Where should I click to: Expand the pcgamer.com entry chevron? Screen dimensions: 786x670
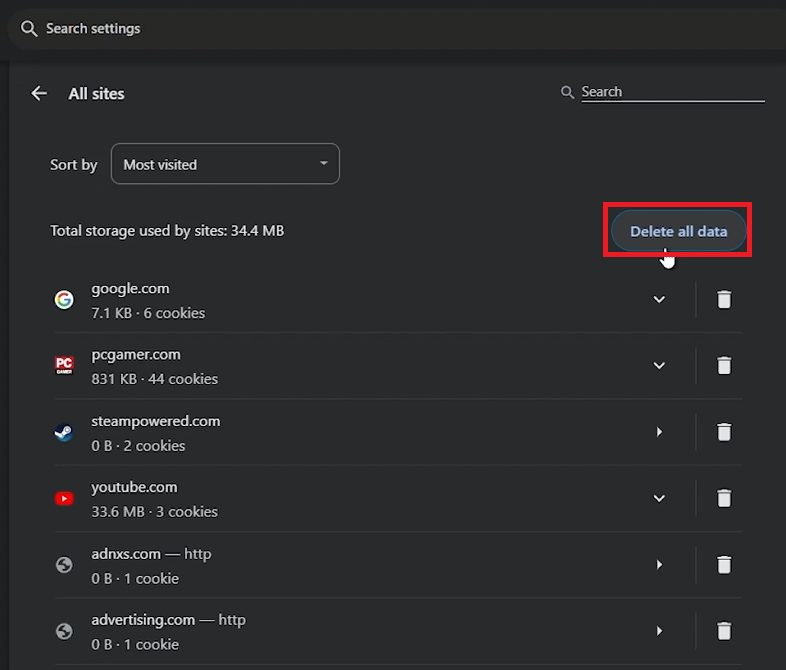click(659, 365)
